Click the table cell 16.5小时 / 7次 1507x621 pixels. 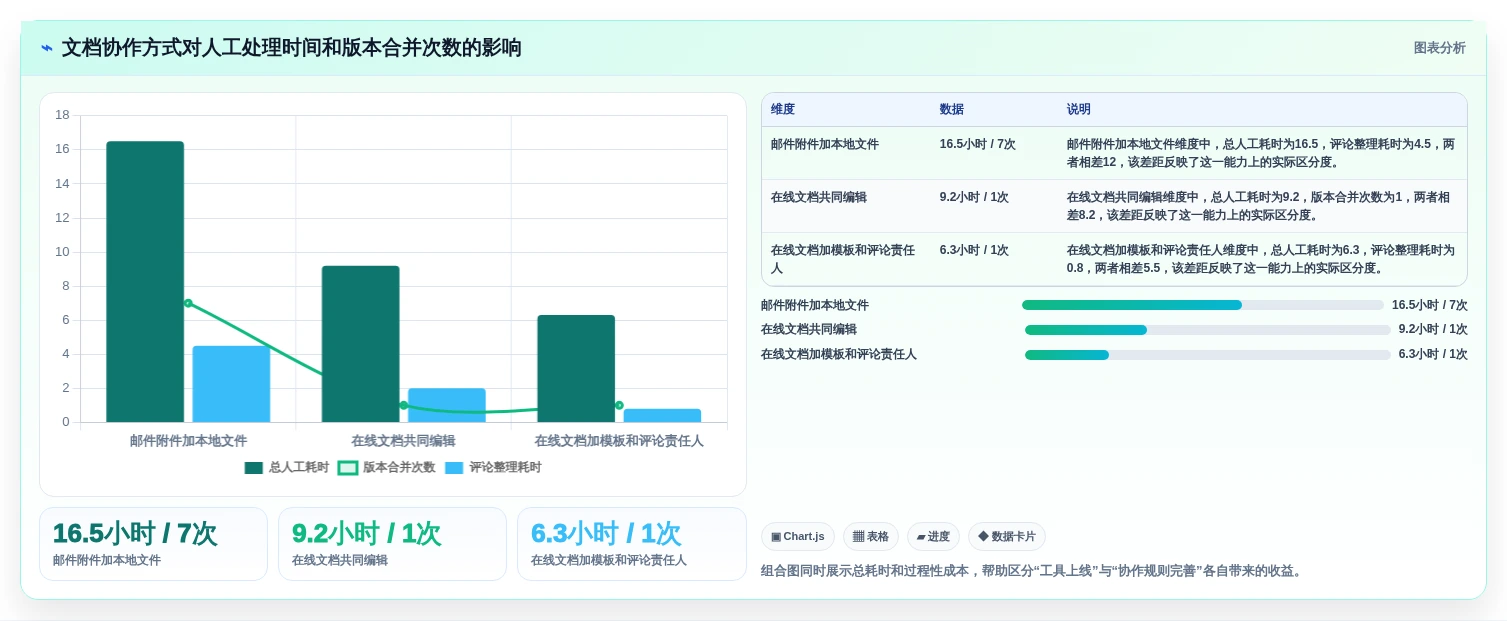(x=977, y=144)
